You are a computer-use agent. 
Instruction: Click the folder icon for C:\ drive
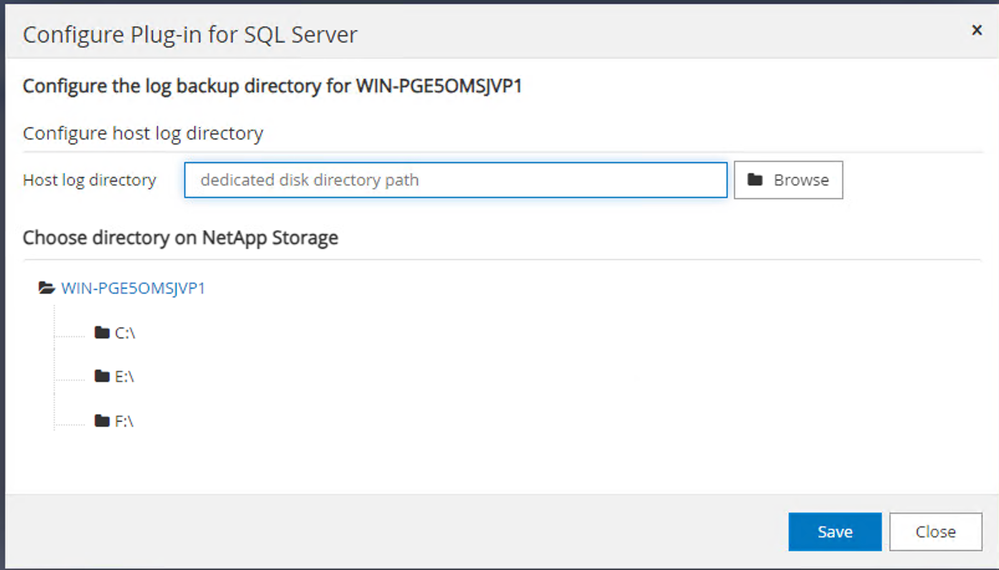pos(101,333)
